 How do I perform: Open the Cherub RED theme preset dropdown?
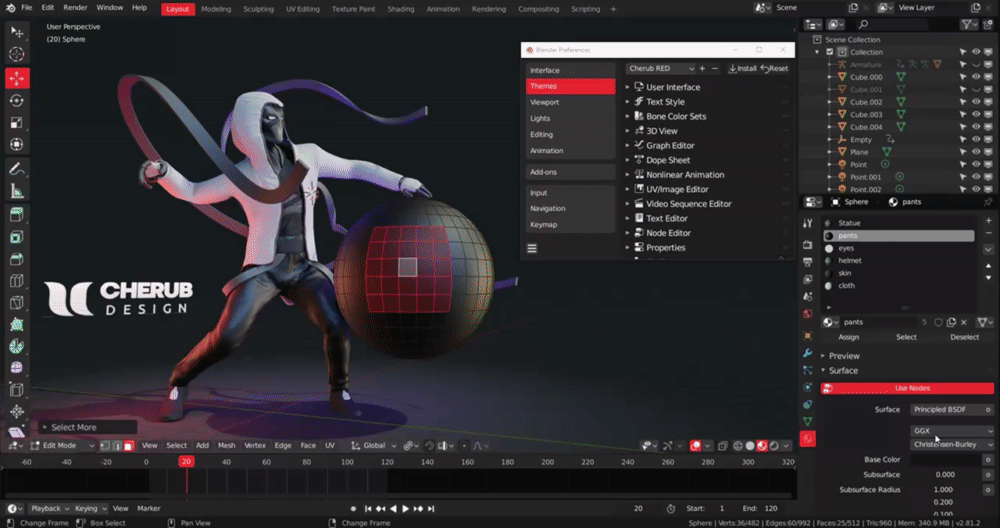tap(661, 68)
